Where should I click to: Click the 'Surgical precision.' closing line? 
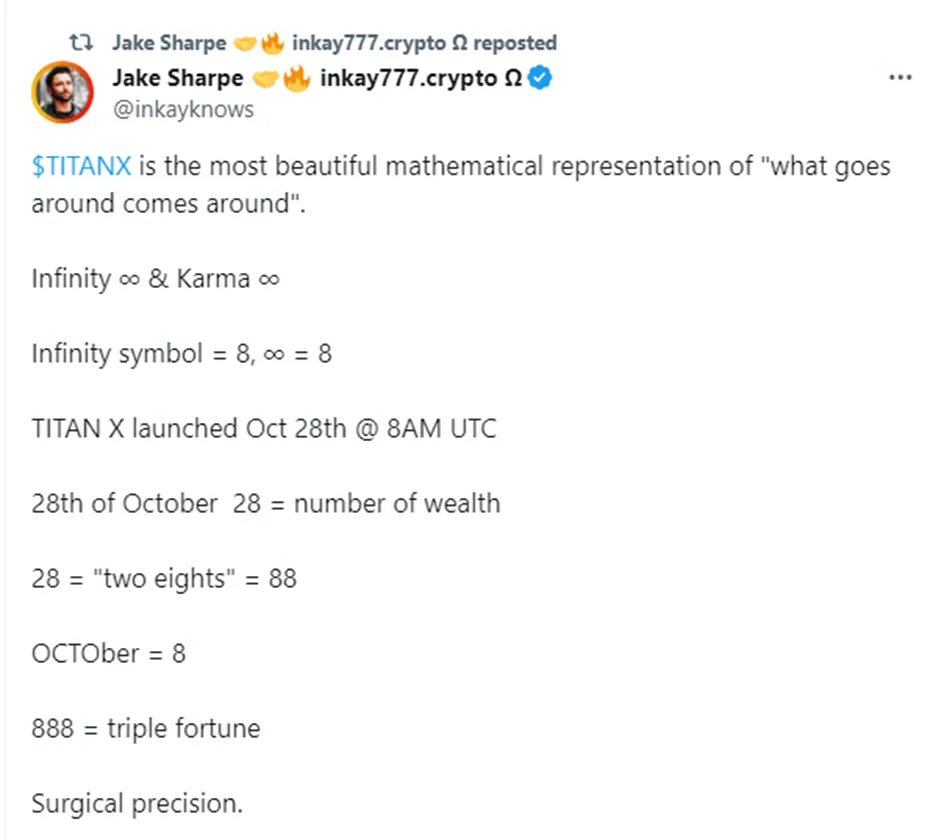coord(137,804)
